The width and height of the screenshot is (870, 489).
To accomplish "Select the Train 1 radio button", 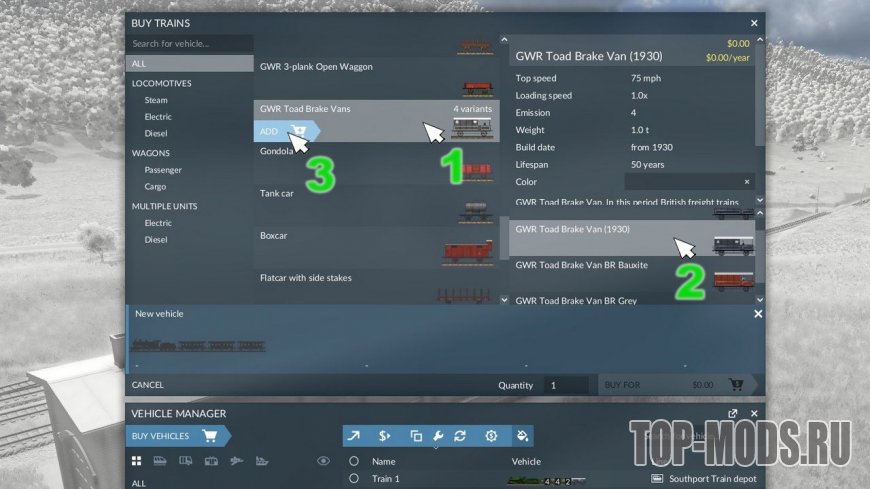I will click(x=353, y=478).
